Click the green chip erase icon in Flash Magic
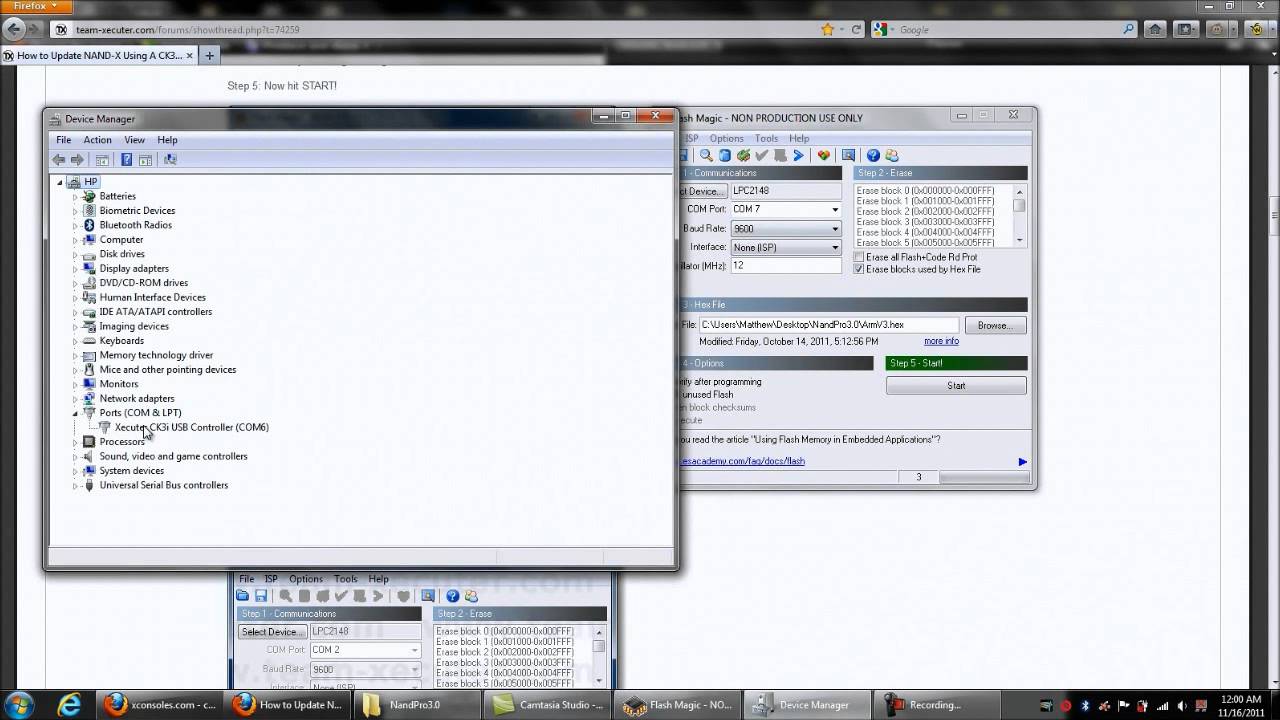1280x720 pixels. tap(743, 155)
